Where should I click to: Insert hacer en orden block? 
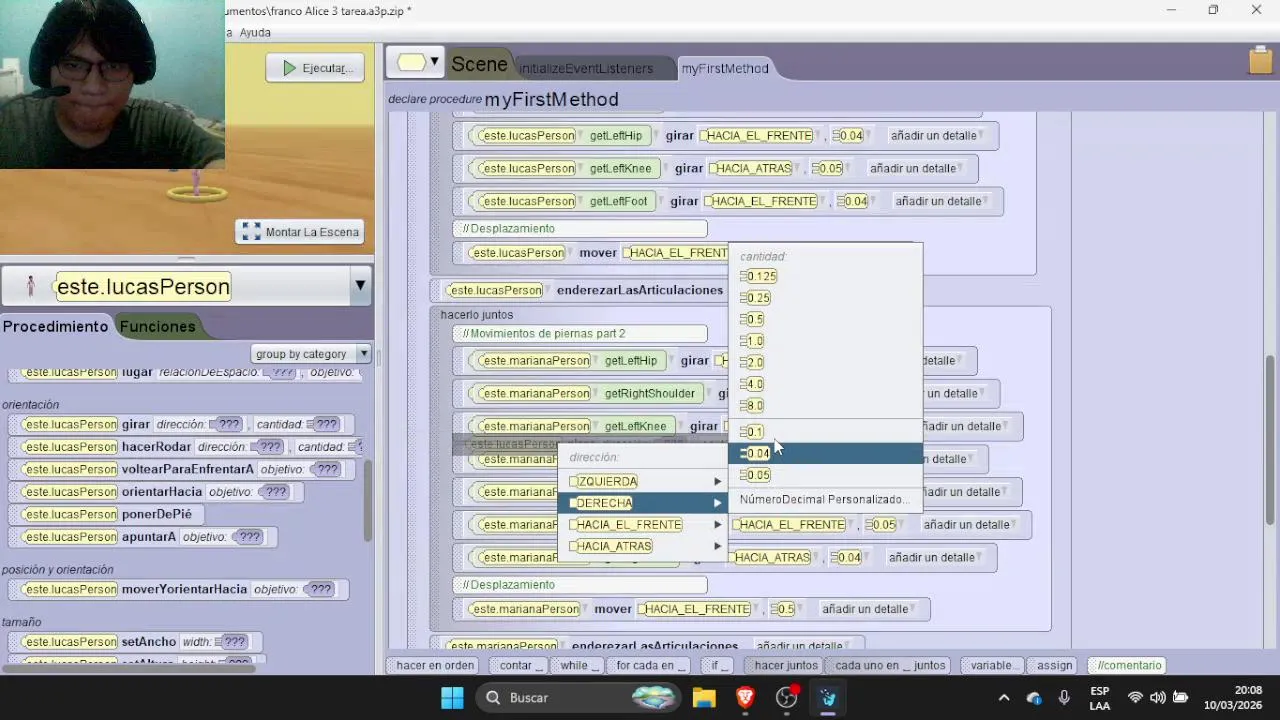pyautogui.click(x=435, y=665)
